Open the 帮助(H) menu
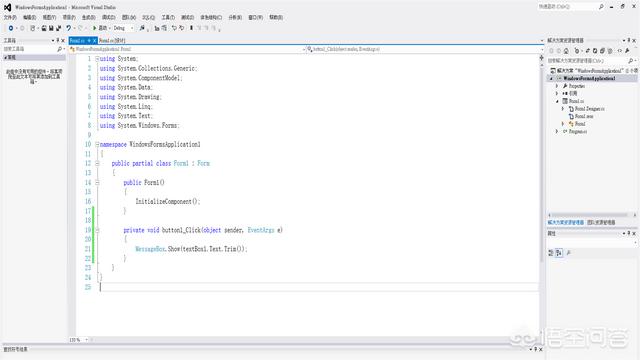The image size is (640, 360). pos(276,18)
